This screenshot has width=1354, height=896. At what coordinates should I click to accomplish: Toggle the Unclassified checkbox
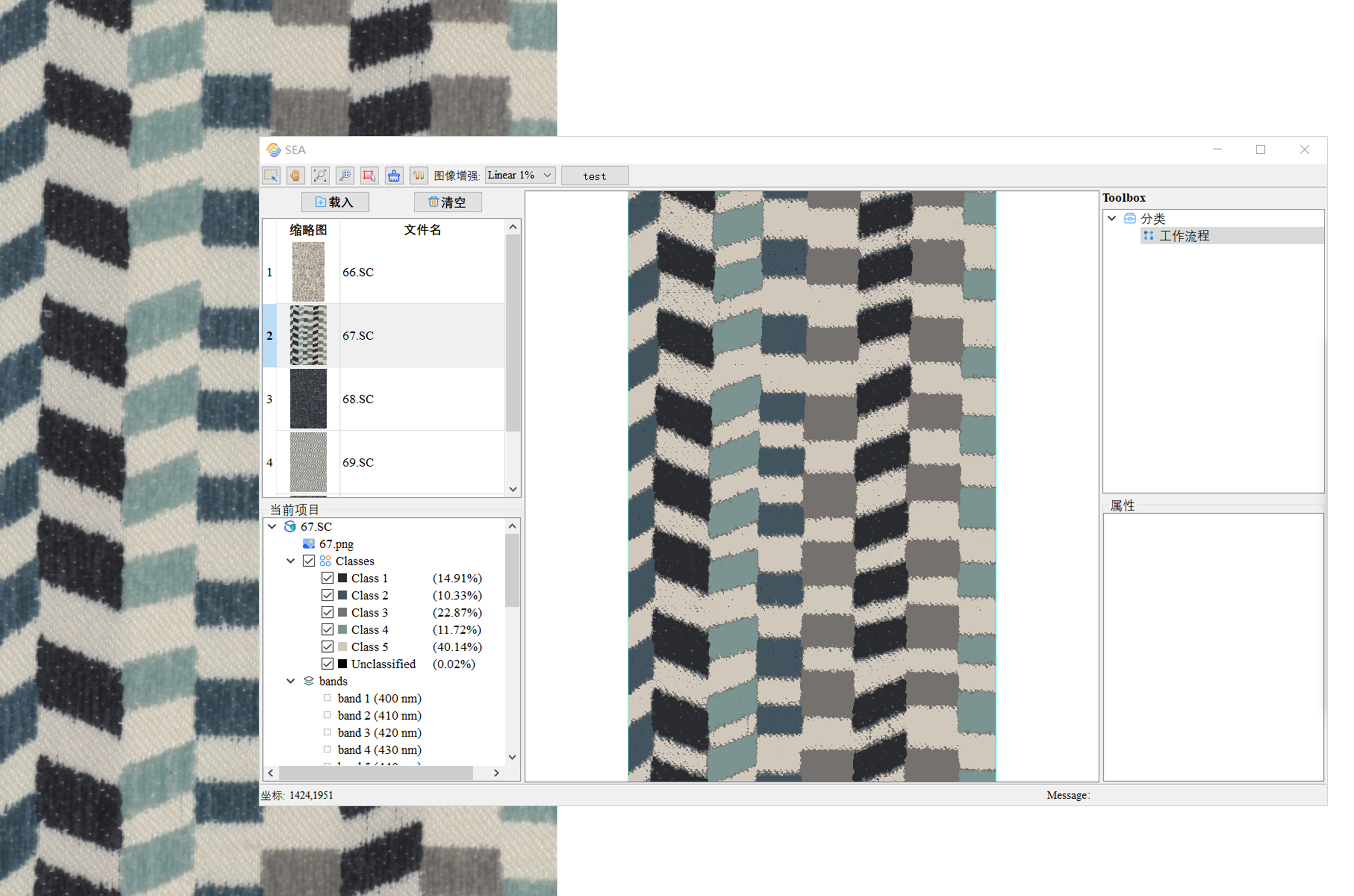point(327,663)
